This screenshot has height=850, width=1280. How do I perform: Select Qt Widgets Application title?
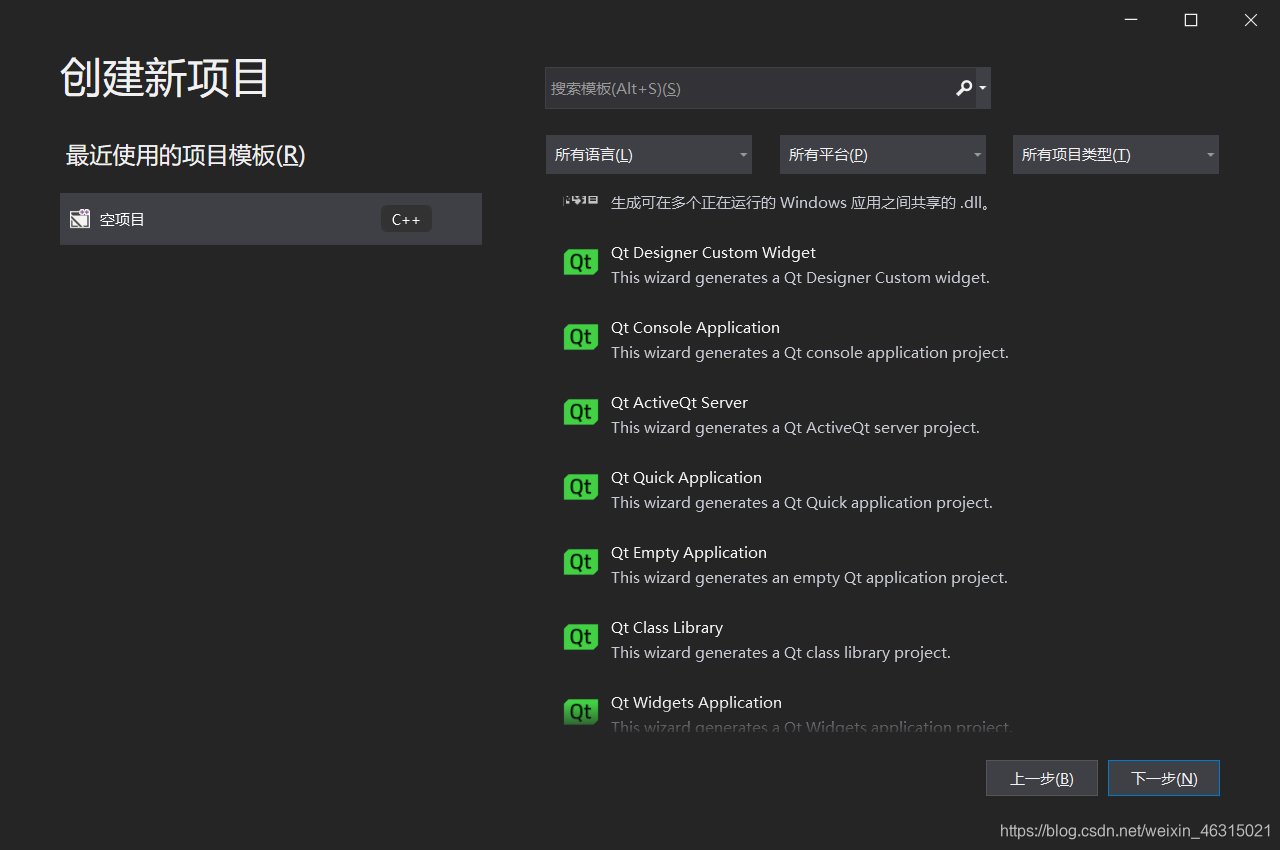pos(696,703)
